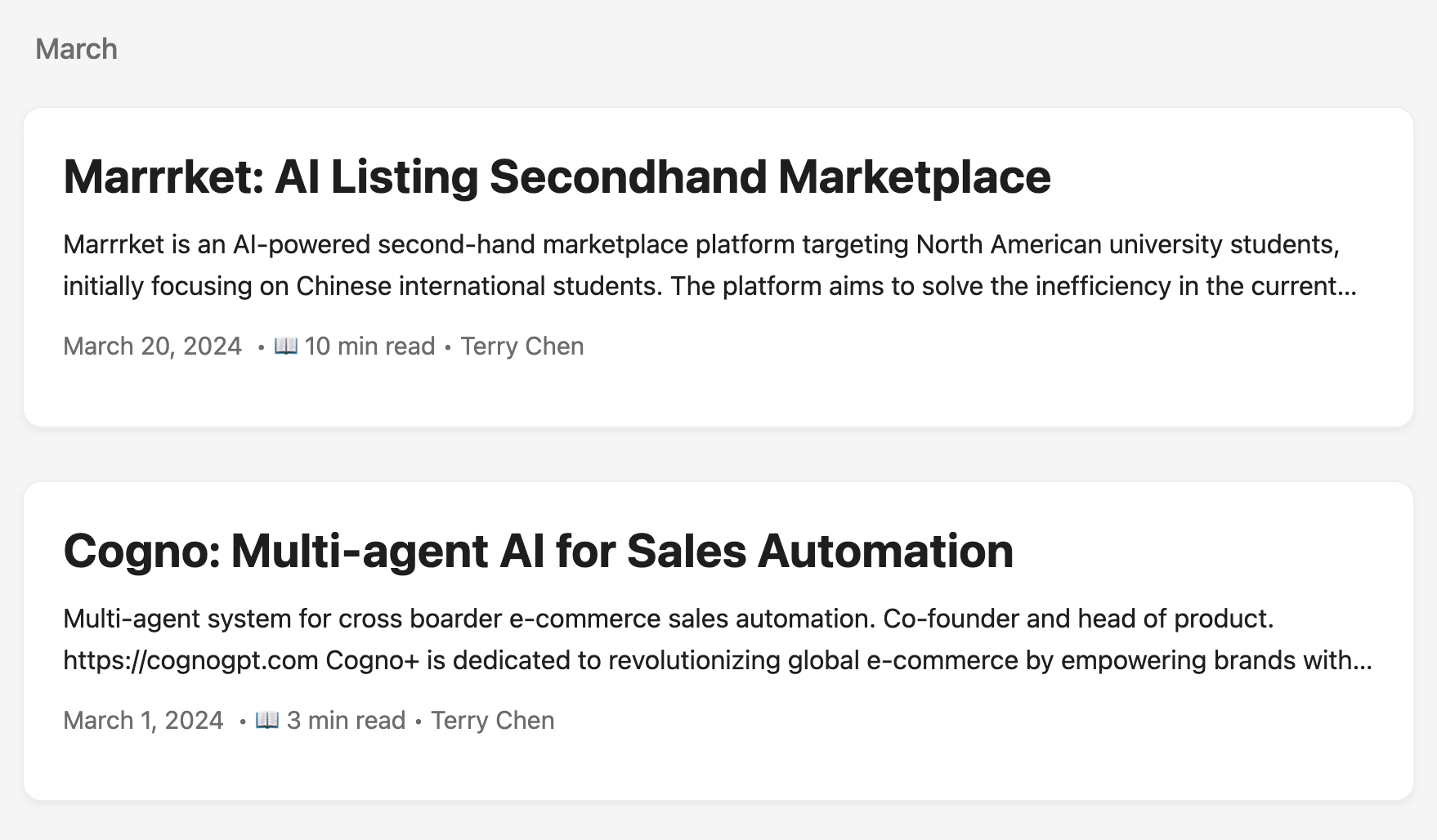Click the Marrrket post summary text

[710, 266]
